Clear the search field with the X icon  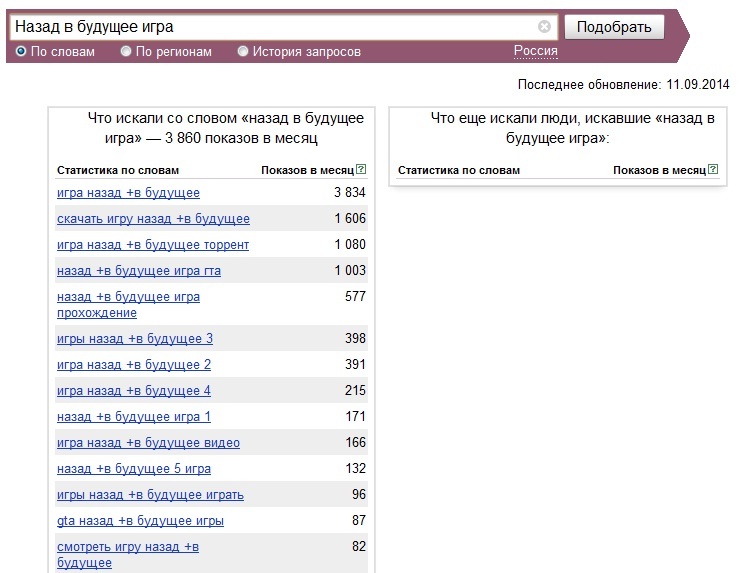[544, 26]
